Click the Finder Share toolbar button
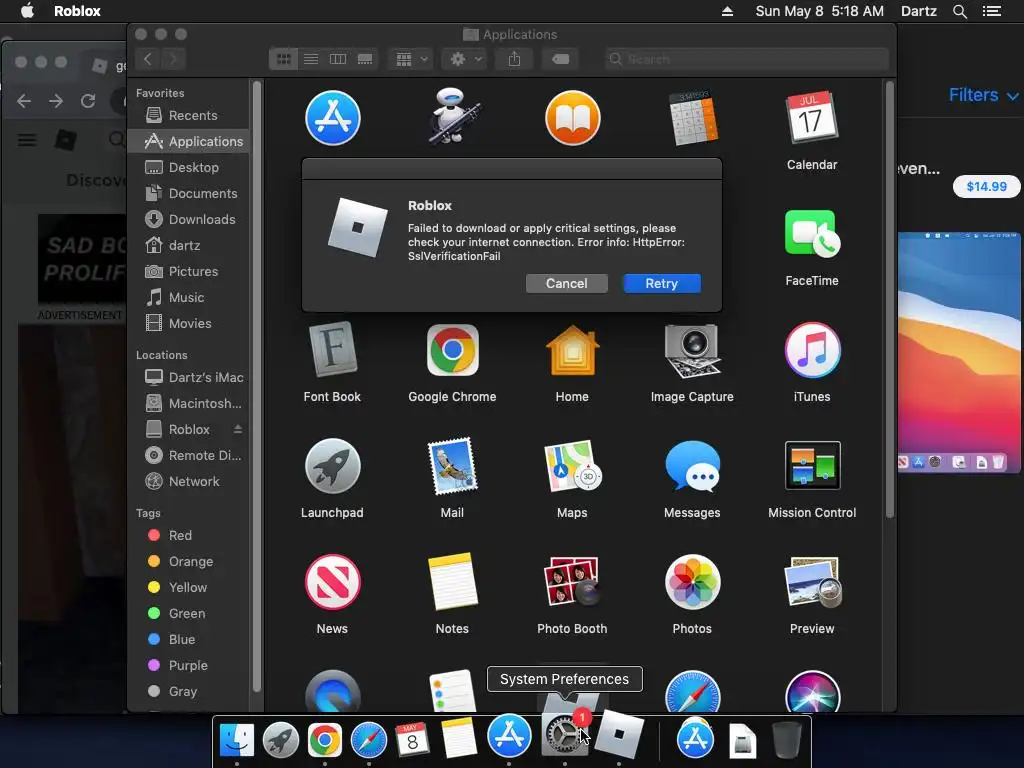Image resolution: width=1024 pixels, height=768 pixels. click(x=515, y=59)
